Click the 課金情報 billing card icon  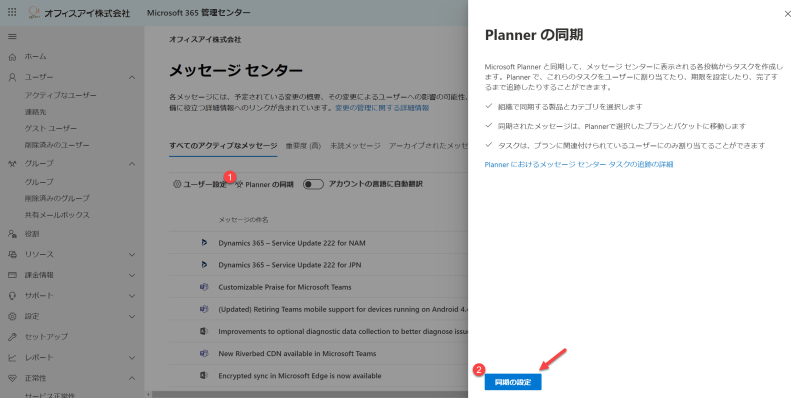pos(13,275)
